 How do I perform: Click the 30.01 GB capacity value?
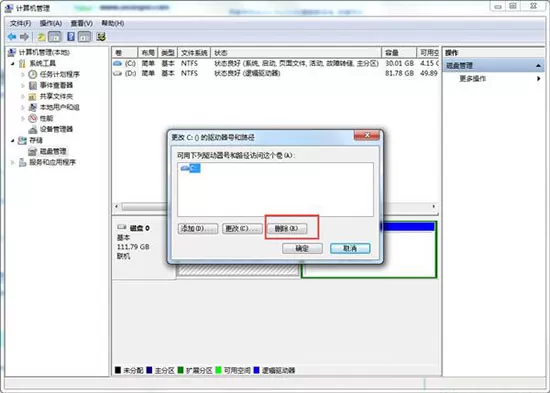pos(400,64)
